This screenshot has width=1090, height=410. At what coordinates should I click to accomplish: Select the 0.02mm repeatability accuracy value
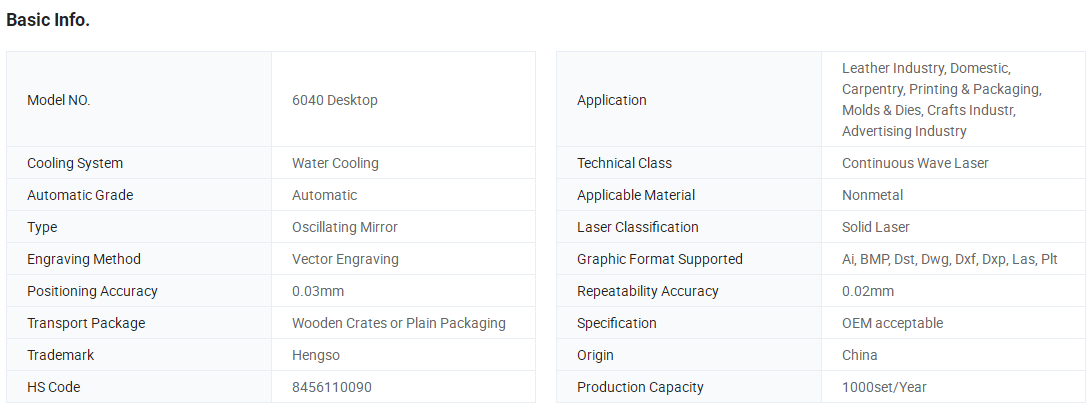[x=868, y=291]
